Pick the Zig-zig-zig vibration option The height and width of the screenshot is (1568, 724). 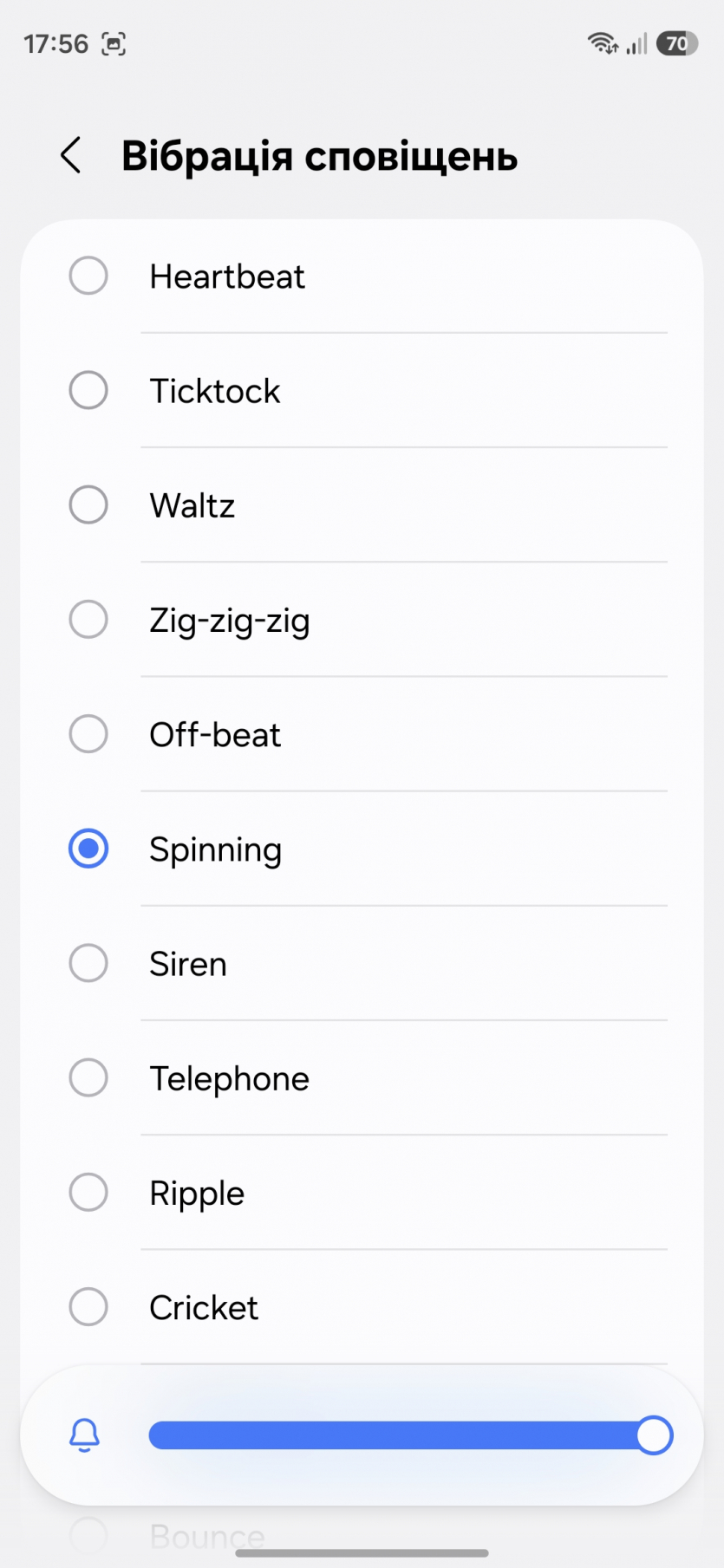(x=88, y=620)
